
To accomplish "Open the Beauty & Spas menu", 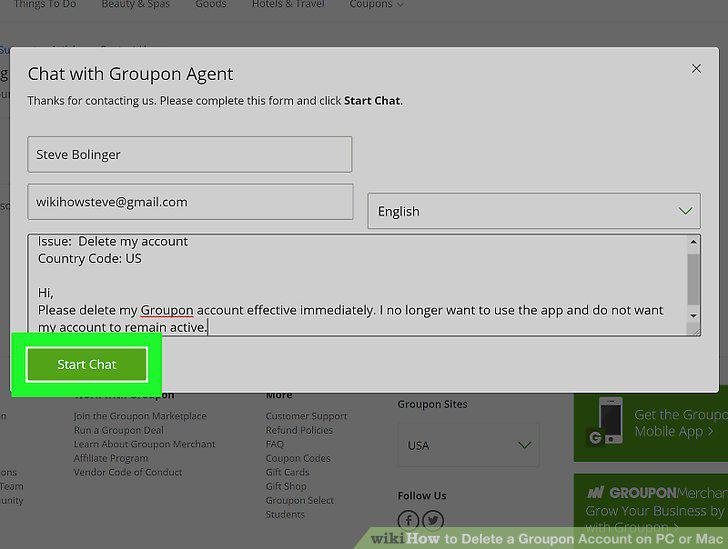I will [x=136, y=4].
